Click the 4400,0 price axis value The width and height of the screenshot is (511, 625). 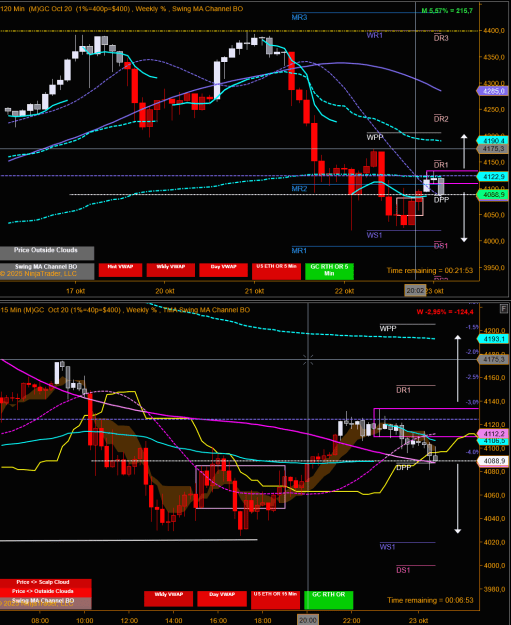495,30
